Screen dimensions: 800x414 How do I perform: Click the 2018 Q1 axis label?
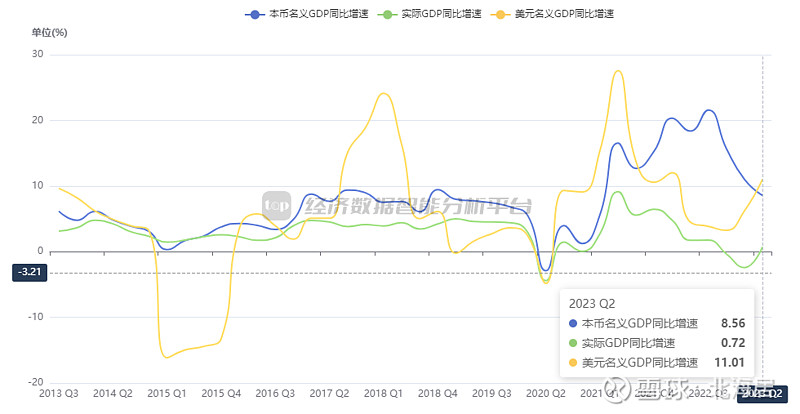coord(383,394)
